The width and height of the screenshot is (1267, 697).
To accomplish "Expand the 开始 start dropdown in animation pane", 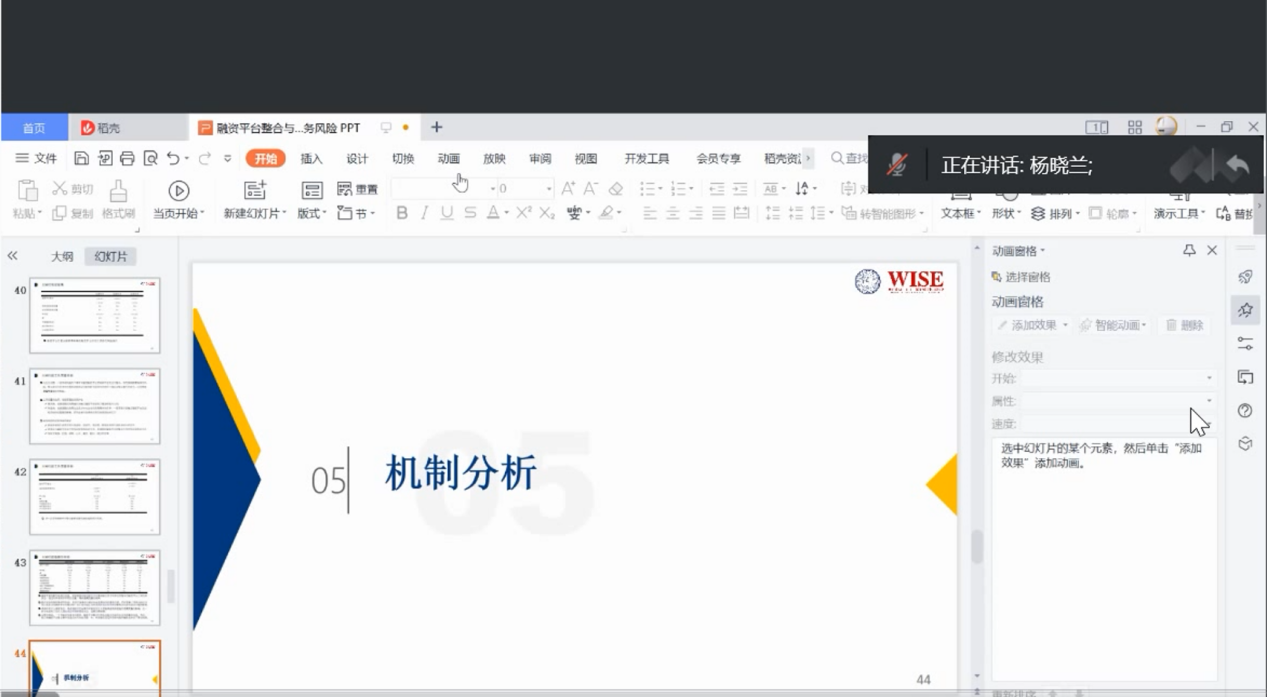I will 1208,379.
